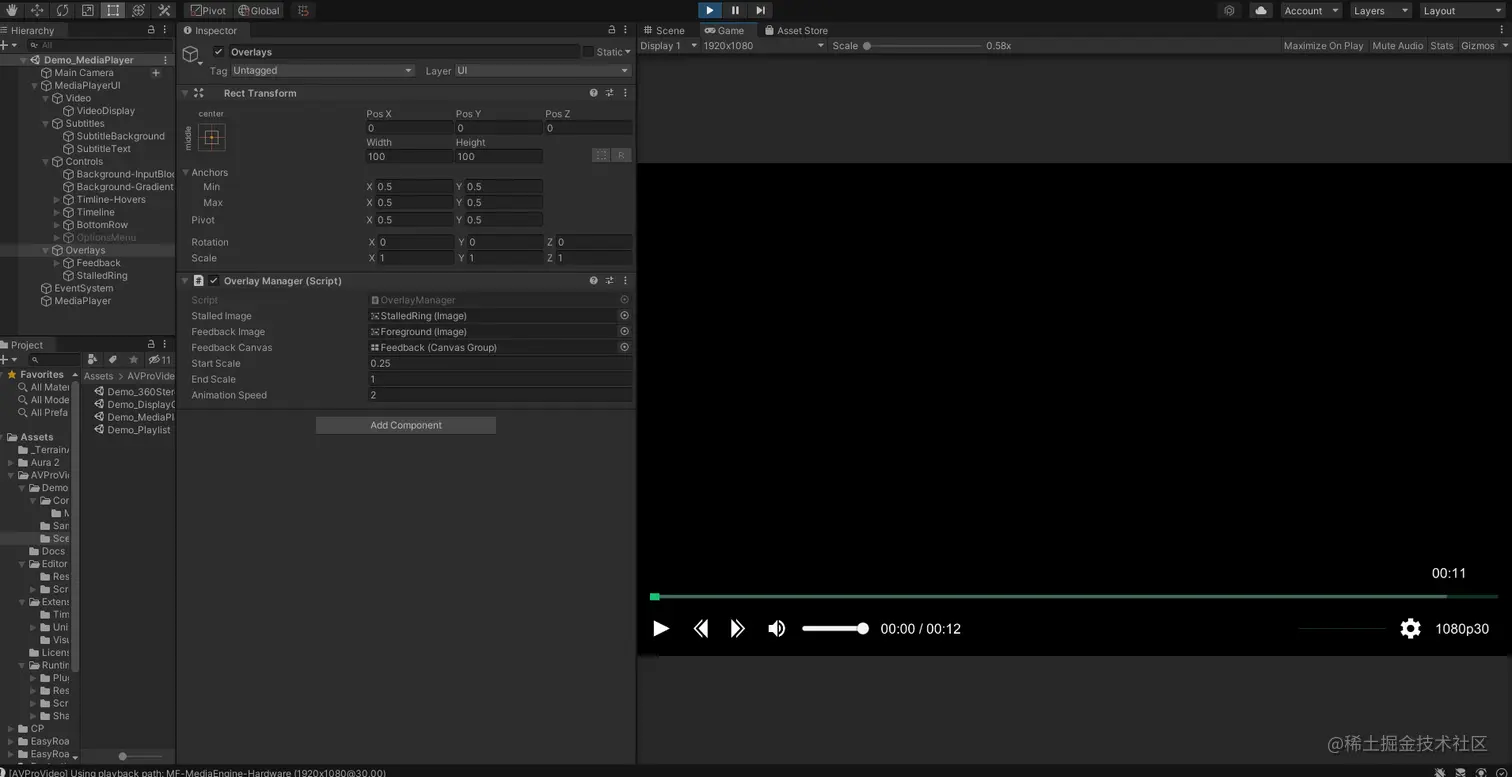Lock the Inspector panel

pos(612,30)
